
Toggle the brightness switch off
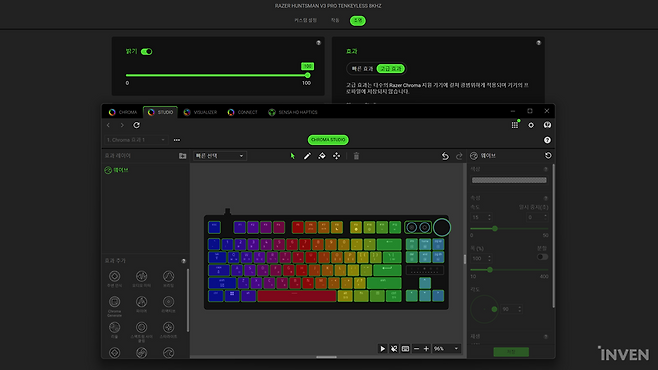coord(146,52)
